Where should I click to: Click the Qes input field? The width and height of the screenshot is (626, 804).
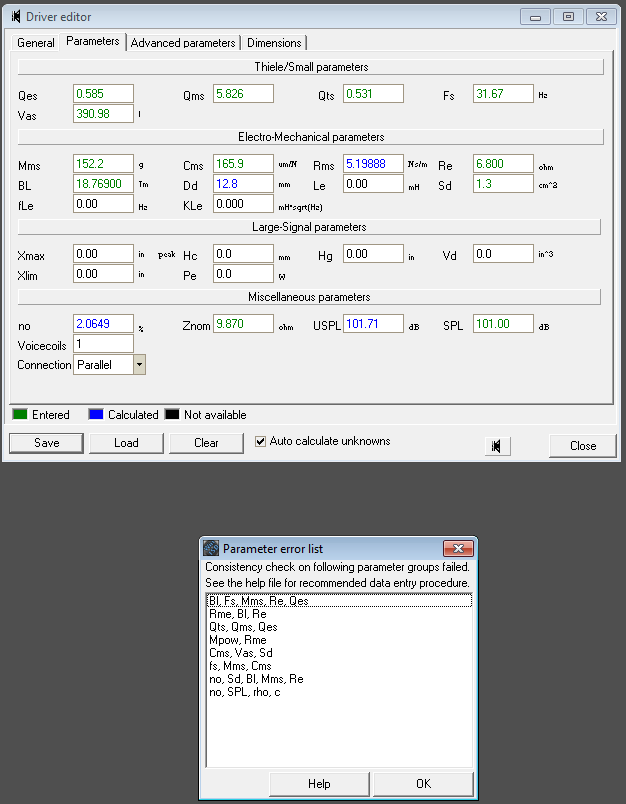click(103, 94)
